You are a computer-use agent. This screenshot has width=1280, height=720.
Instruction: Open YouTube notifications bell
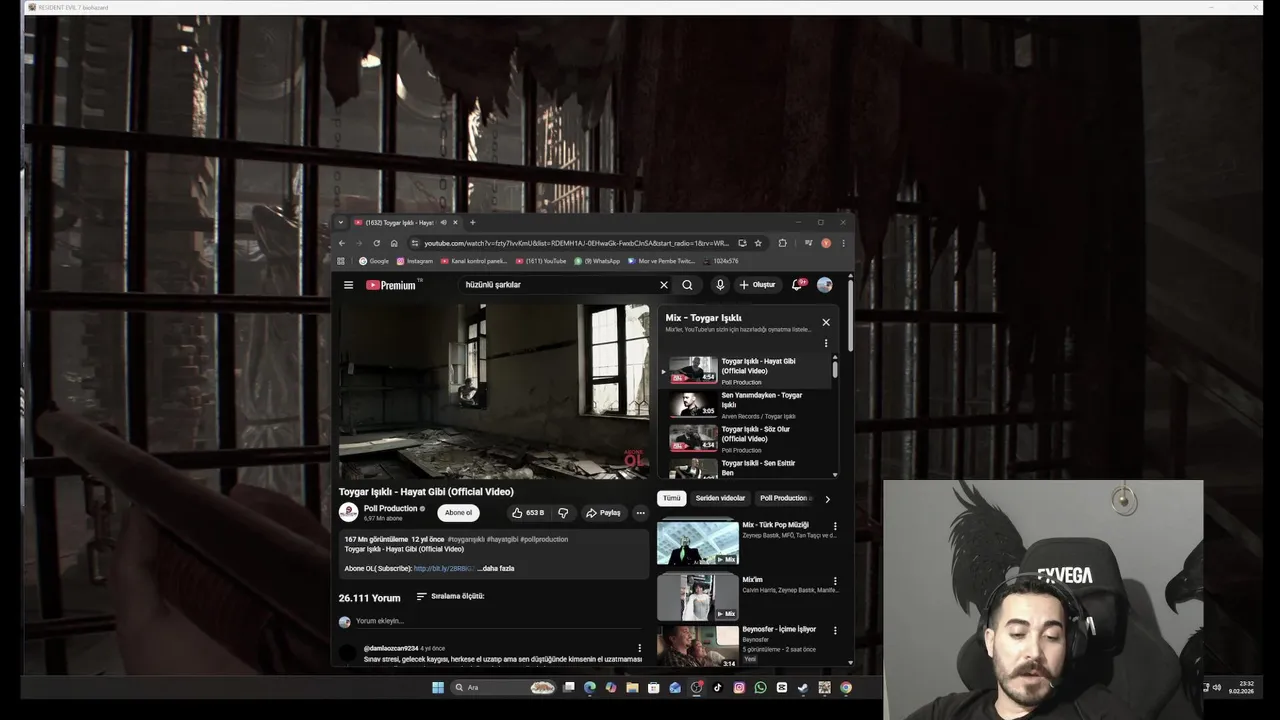click(x=797, y=285)
